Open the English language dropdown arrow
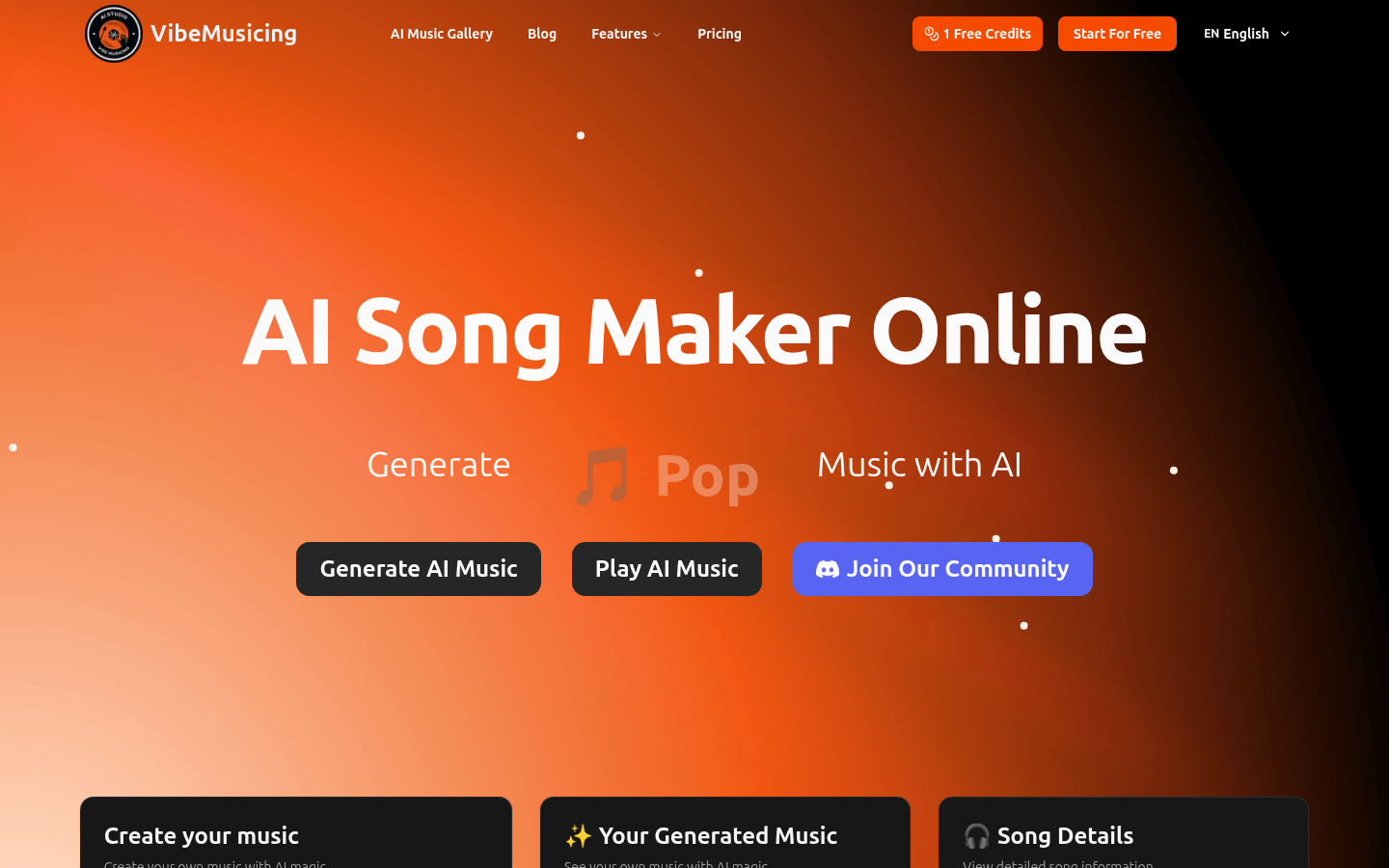1389x868 pixels. coord(1285,34)
